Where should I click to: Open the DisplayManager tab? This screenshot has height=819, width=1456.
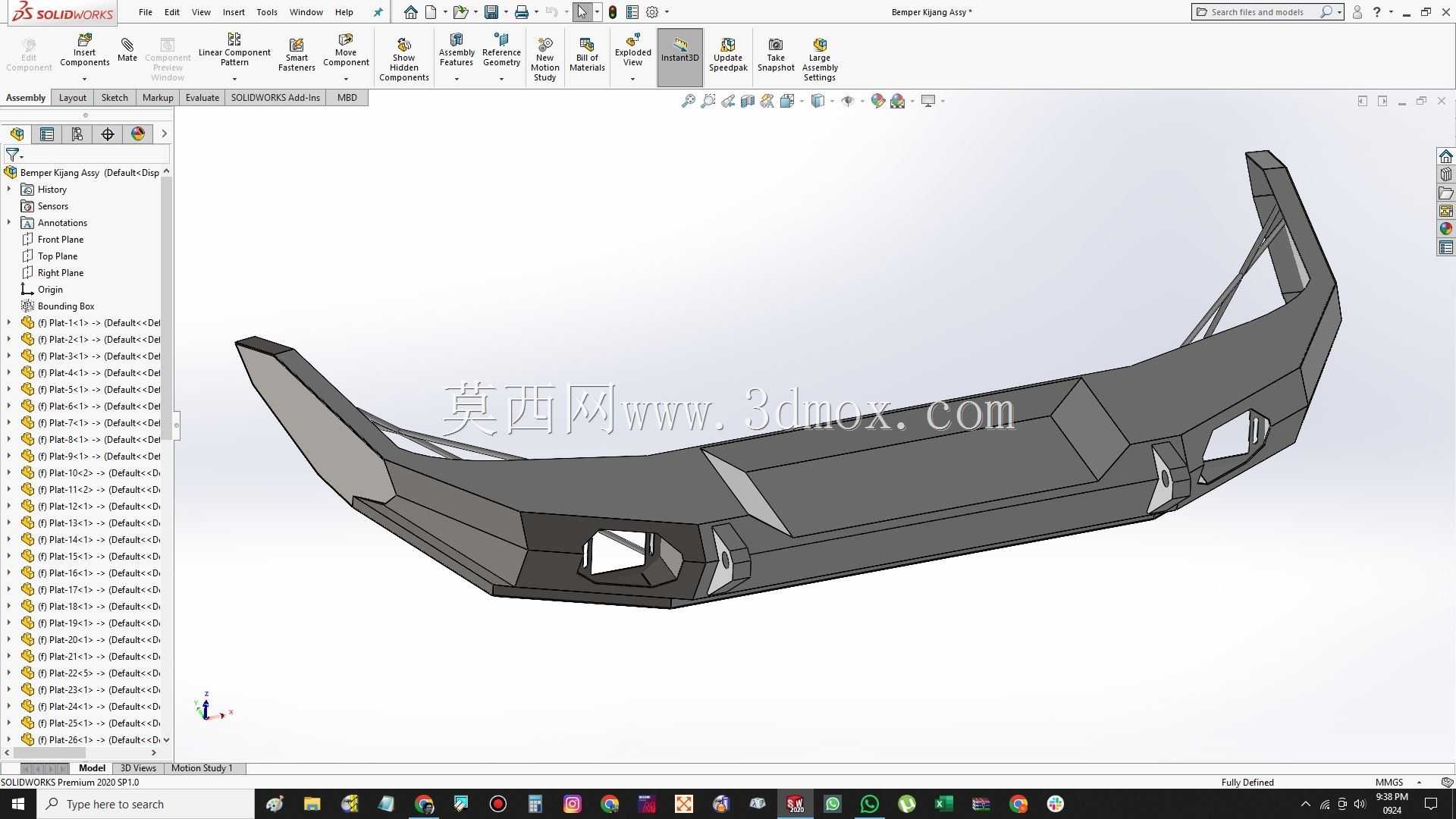pos(138,134)
